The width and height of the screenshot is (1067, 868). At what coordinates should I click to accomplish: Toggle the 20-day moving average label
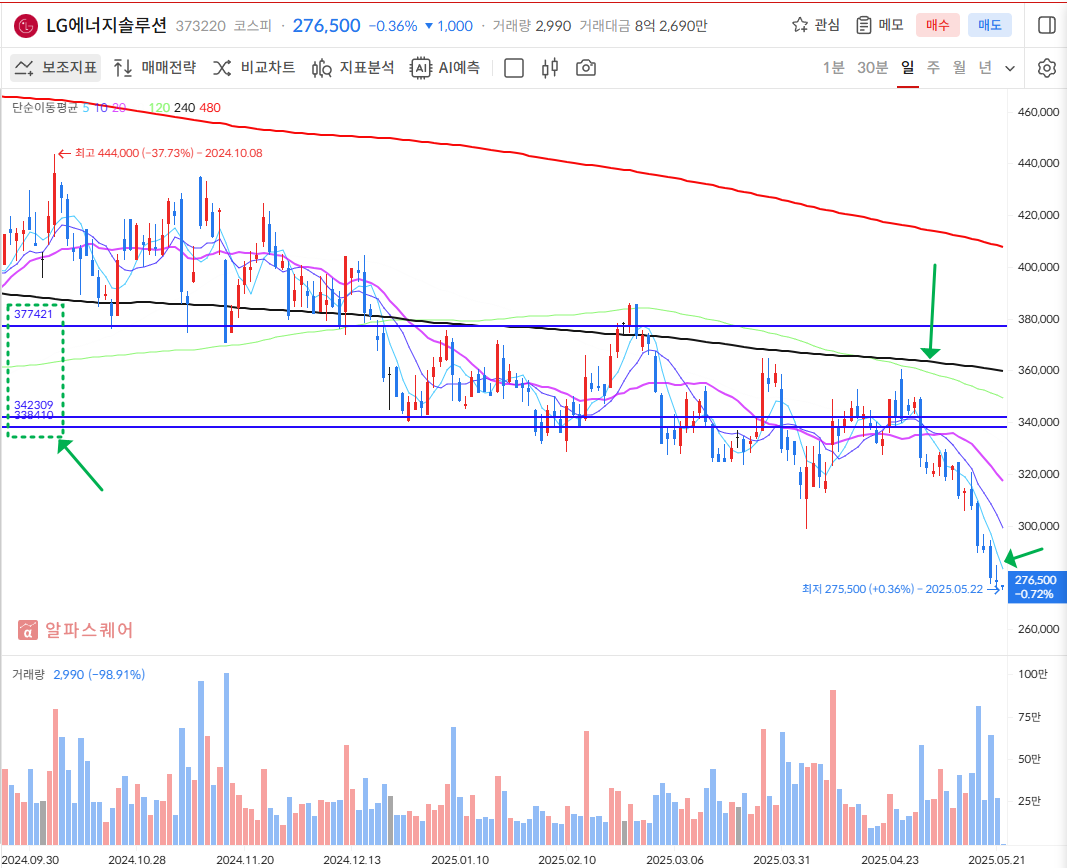119,107
